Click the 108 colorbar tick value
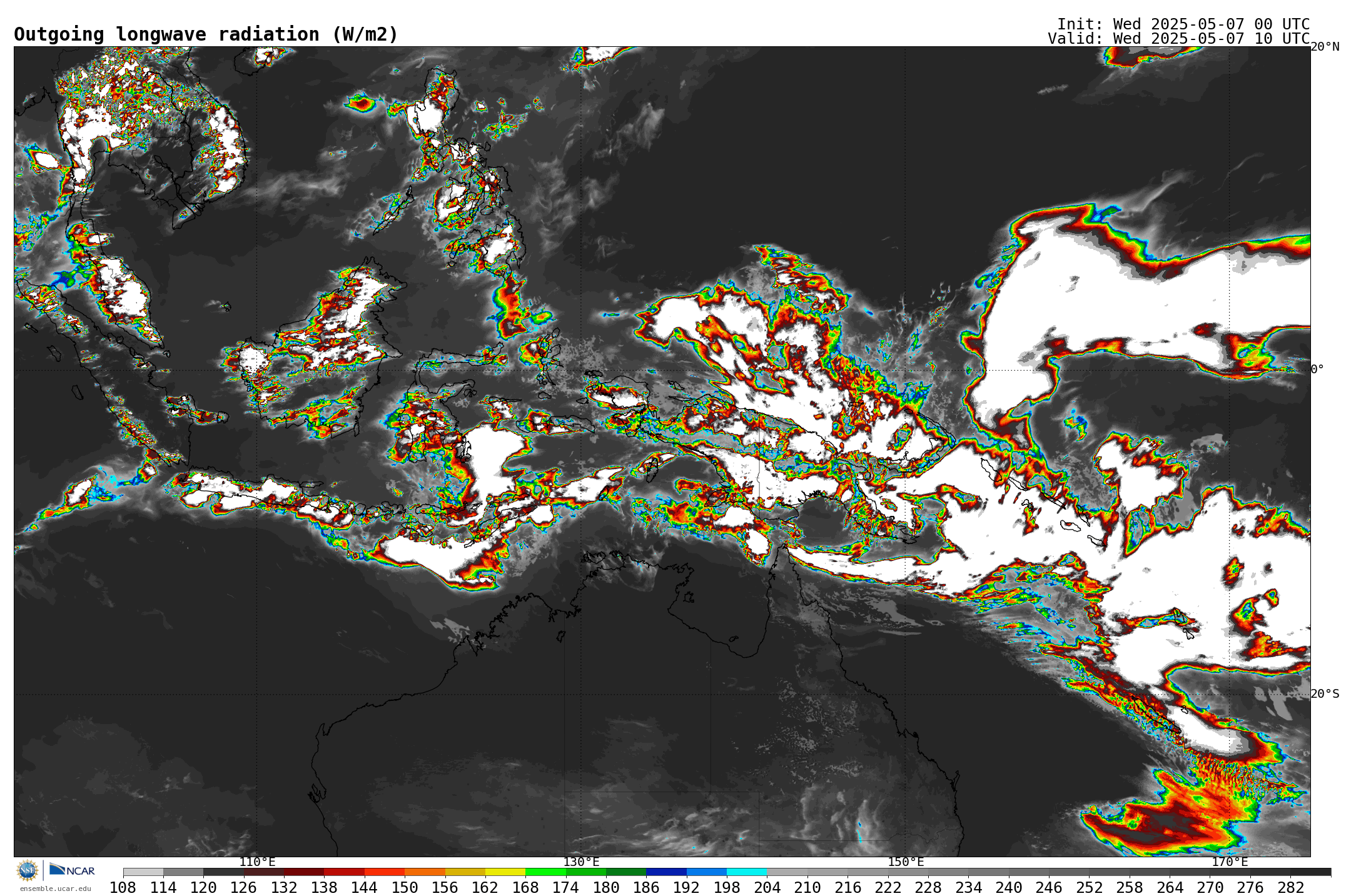Viewport: 1351px width, 896px height. [x=123, y=888]
